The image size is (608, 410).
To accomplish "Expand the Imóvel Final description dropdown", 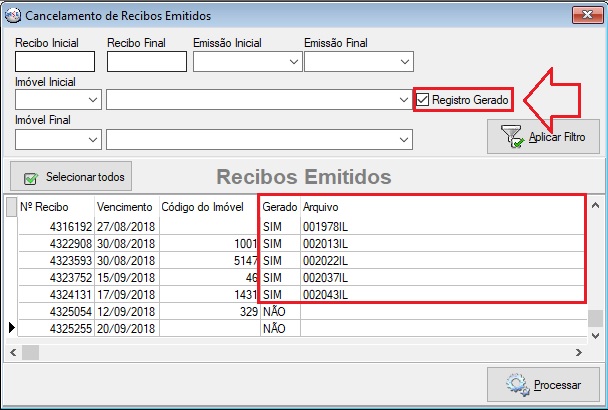I will 404,139.
